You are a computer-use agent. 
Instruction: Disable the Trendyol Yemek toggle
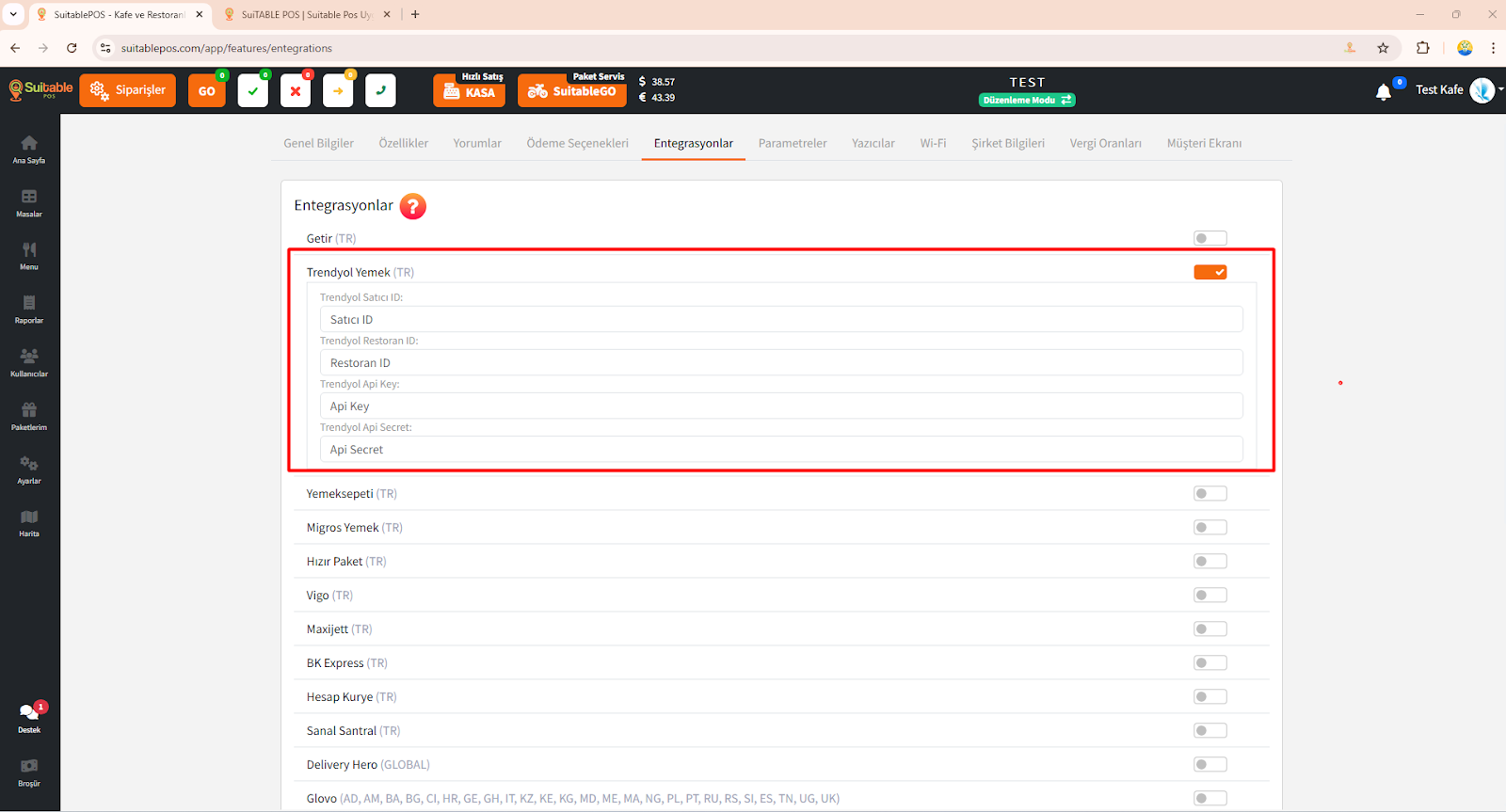(x=1210, y=272)
